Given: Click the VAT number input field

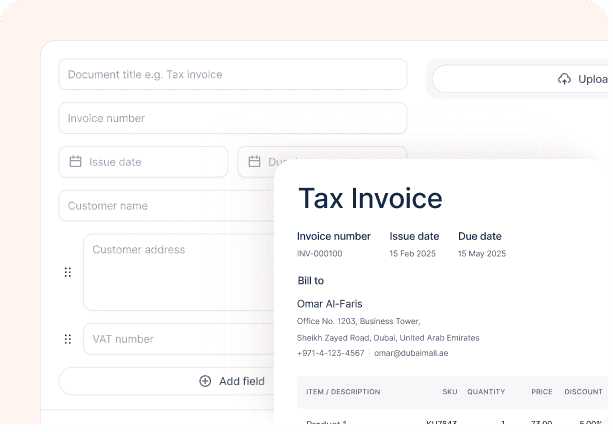Looking at the screenshot, I should [x=179, y=339].
